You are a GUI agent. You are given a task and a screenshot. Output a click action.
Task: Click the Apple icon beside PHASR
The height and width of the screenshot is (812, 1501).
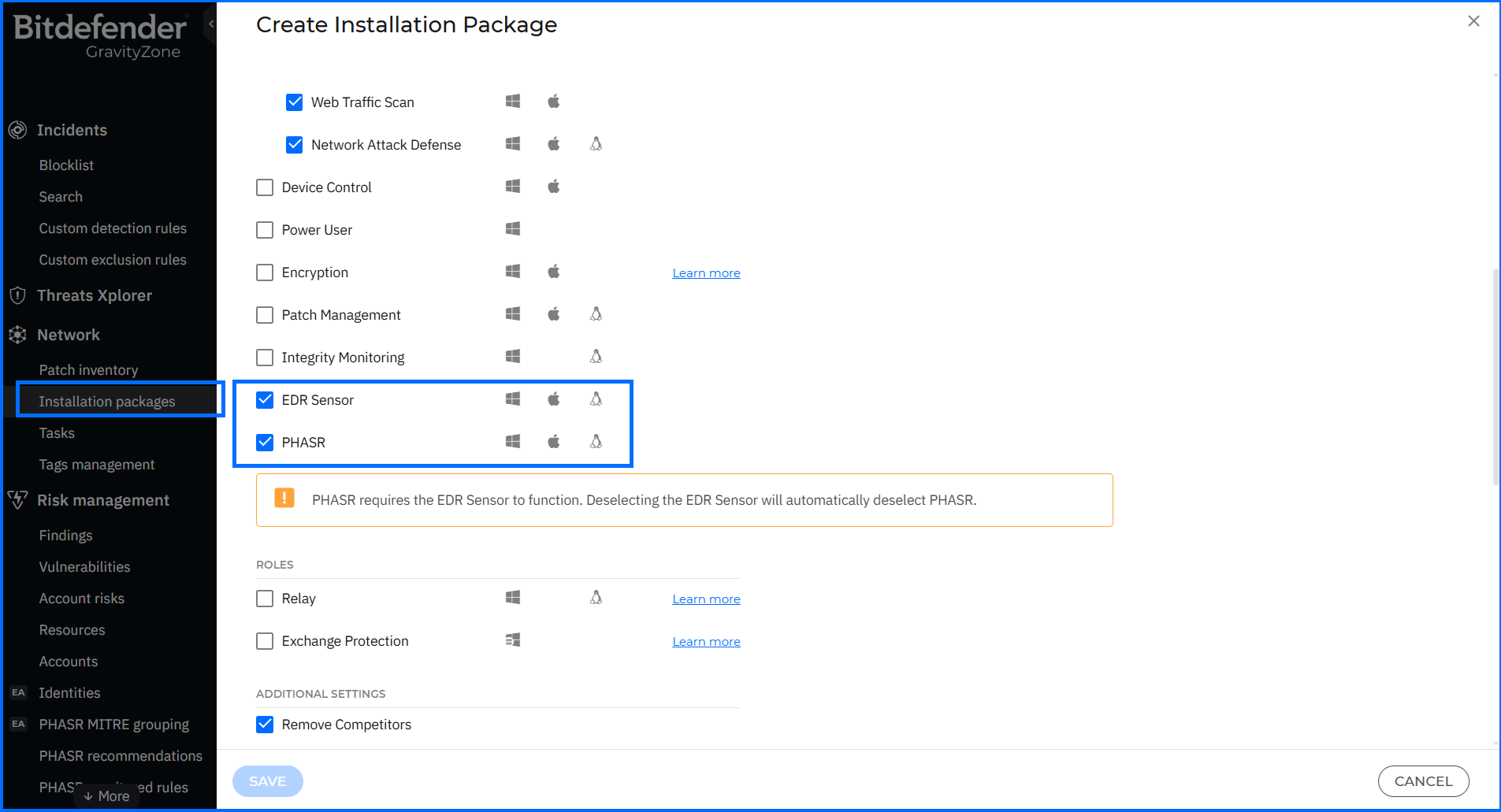(554, 442)
